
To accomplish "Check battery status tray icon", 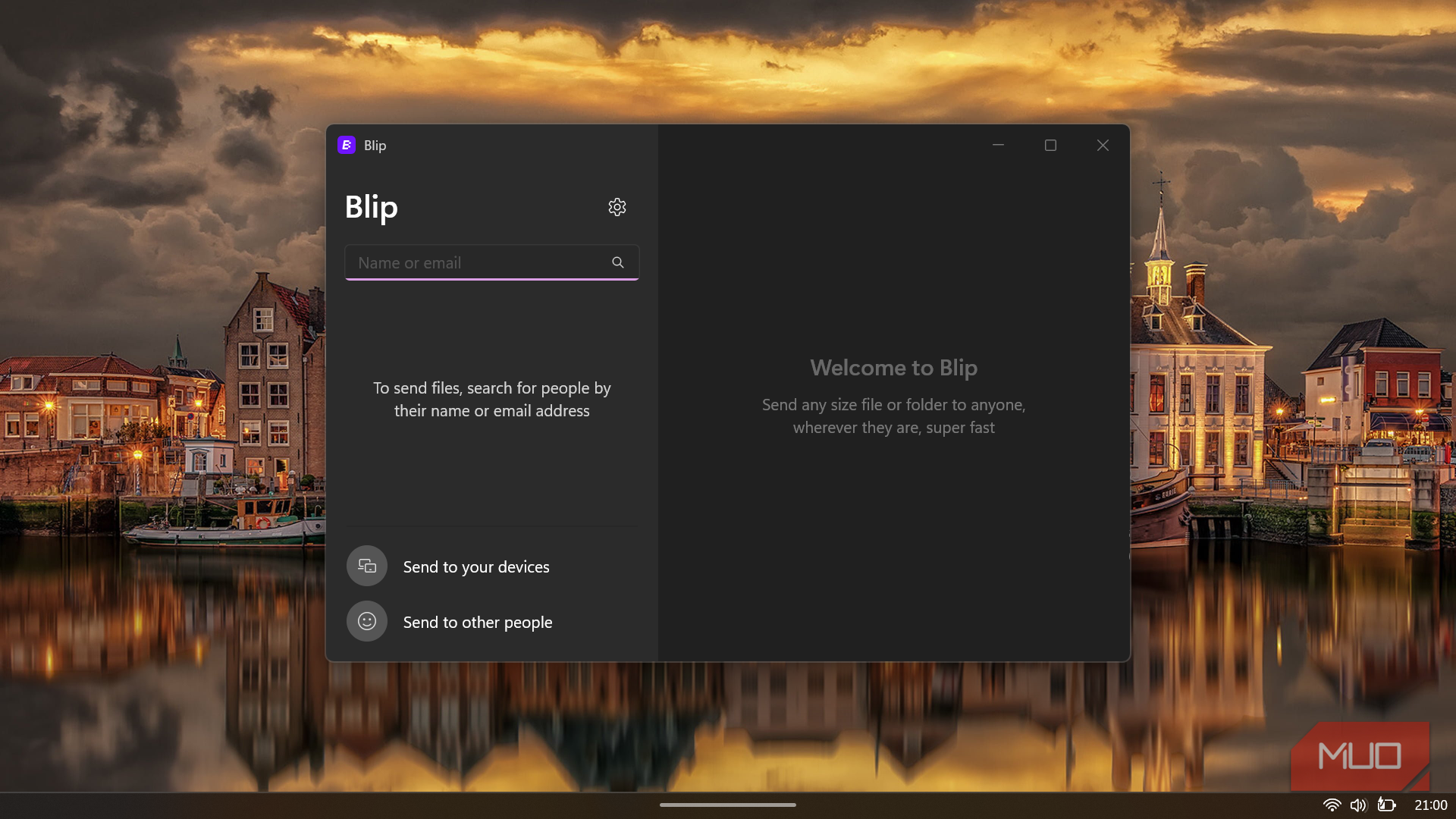I will click(1386, 805).
